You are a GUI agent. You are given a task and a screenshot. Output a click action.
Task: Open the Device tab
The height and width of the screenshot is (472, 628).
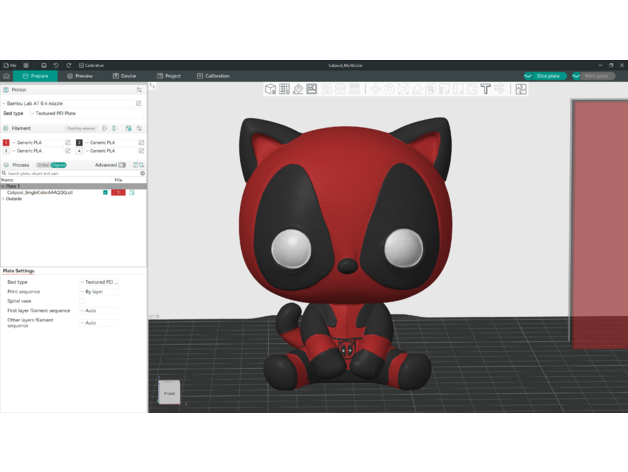(124, 76)
